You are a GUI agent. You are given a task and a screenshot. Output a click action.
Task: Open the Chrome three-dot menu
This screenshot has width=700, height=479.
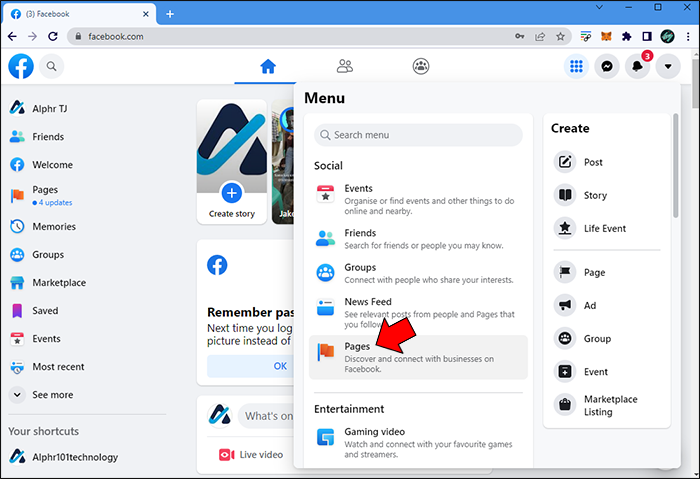click(688, 36)
